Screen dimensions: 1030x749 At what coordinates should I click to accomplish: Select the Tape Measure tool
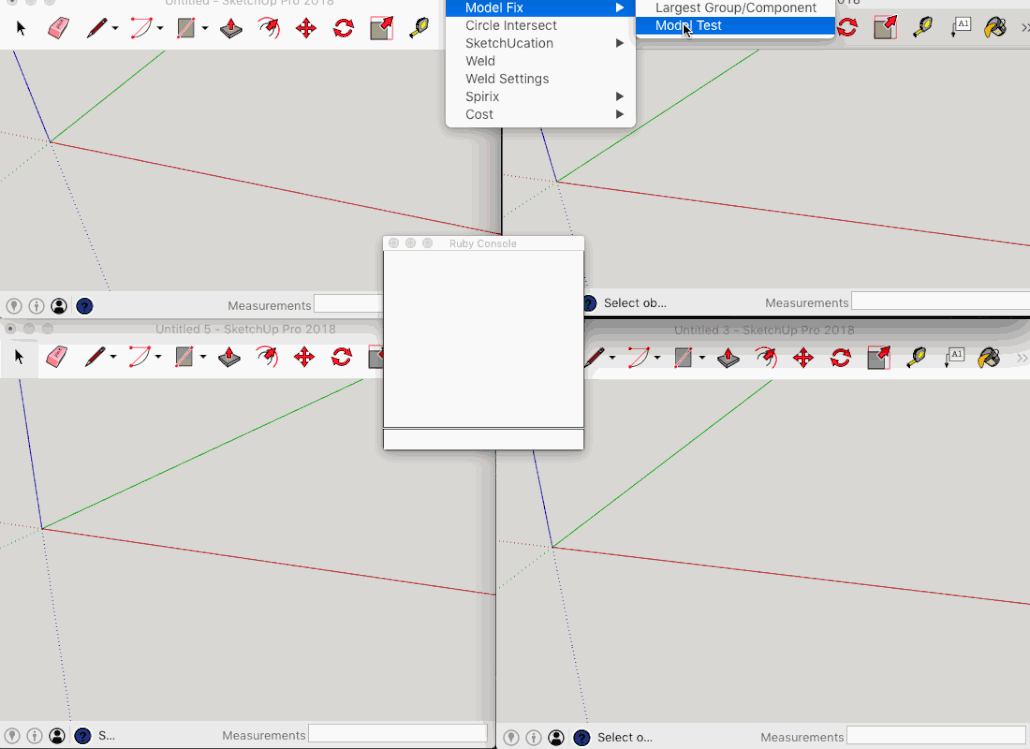pyautogui.click(x=420, y=27)
